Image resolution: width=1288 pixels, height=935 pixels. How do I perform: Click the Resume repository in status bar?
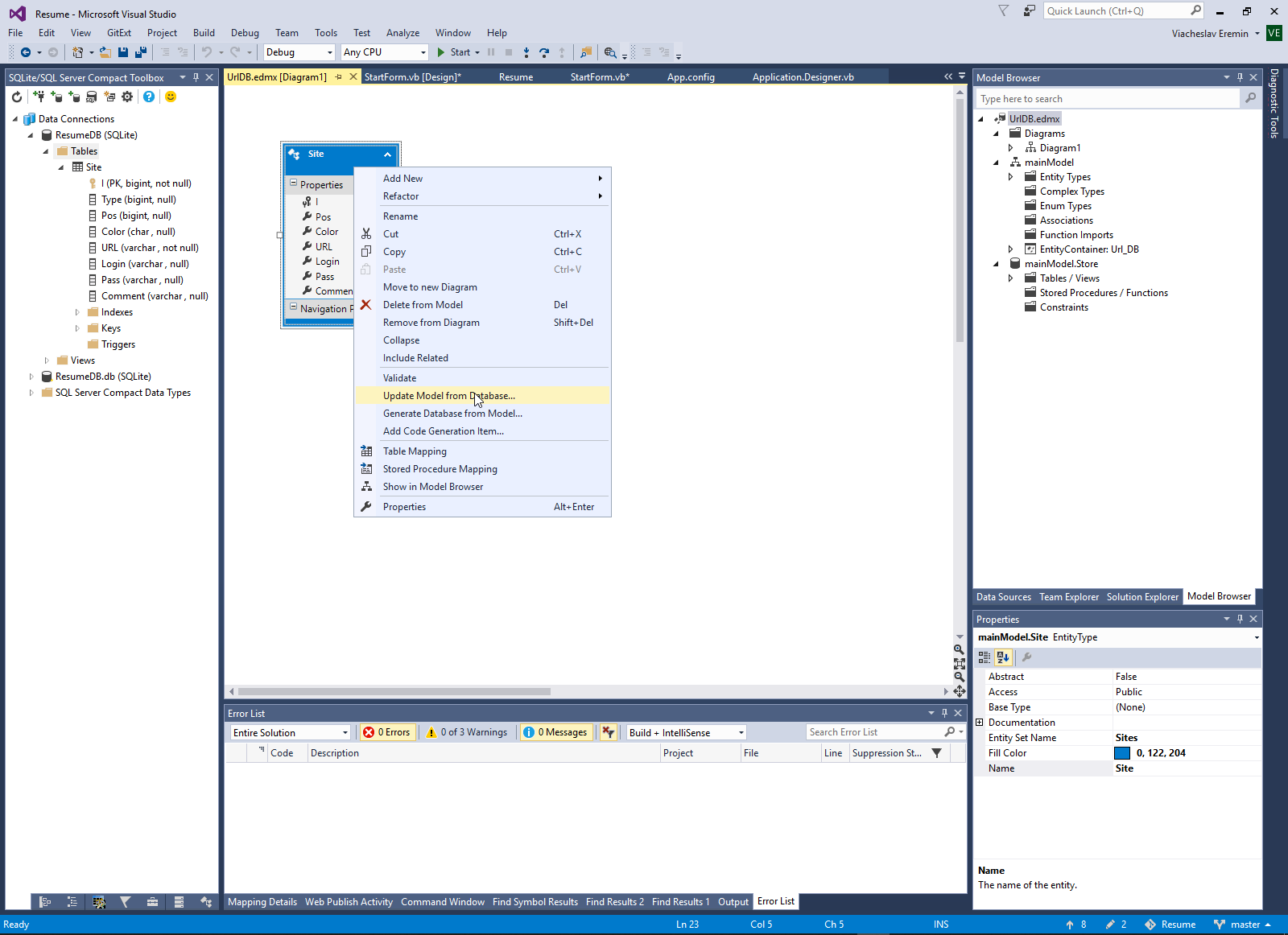tap(1170, 925)
